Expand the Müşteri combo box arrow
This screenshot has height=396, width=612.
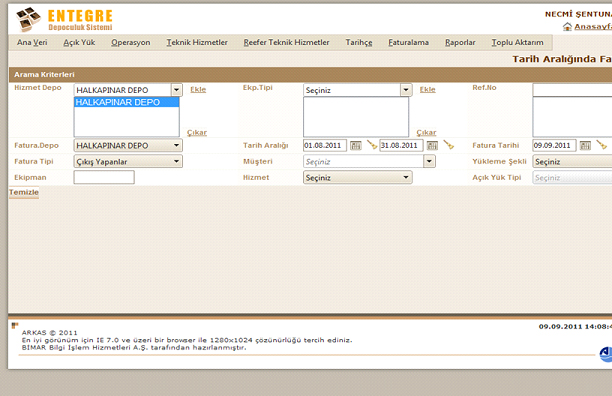point(429,162)
